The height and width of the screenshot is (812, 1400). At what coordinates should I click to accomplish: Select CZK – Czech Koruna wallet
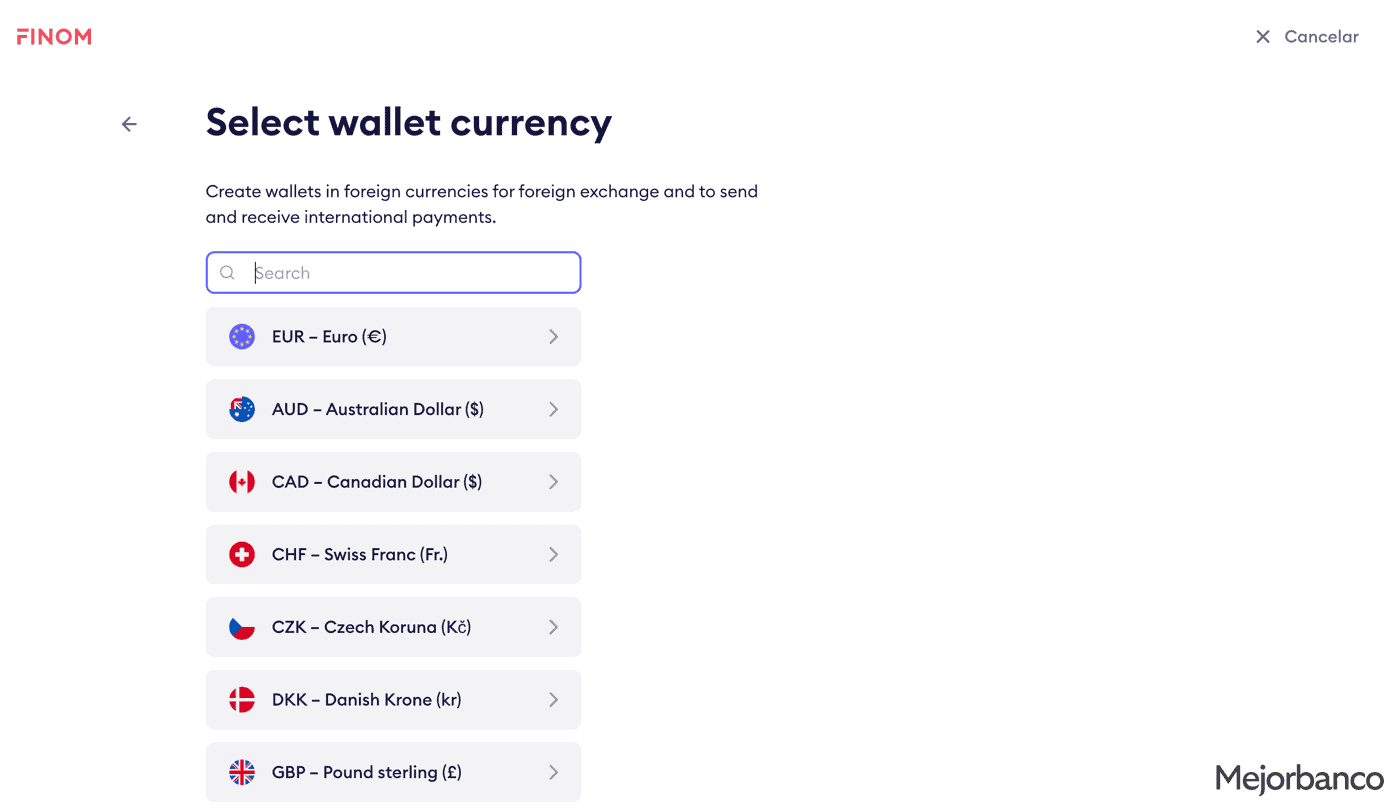point(393,627)
